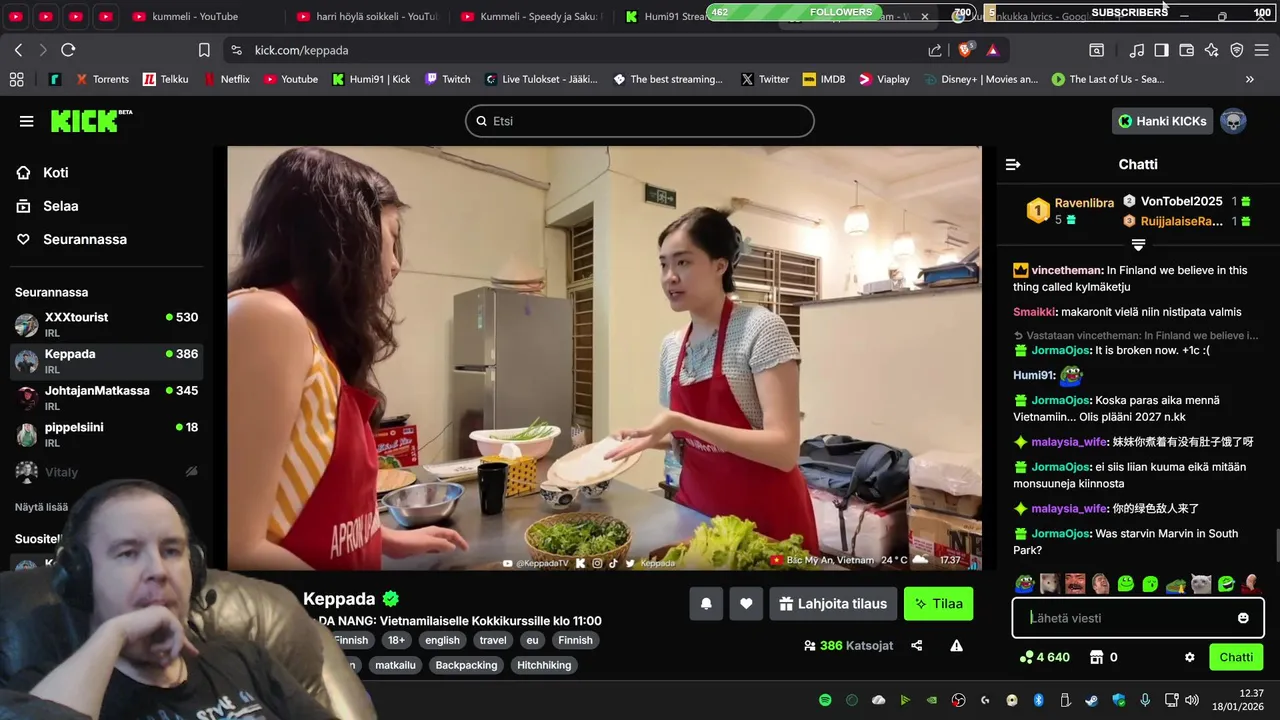Click the Hitchhiking tag

[x=544, y=665]
